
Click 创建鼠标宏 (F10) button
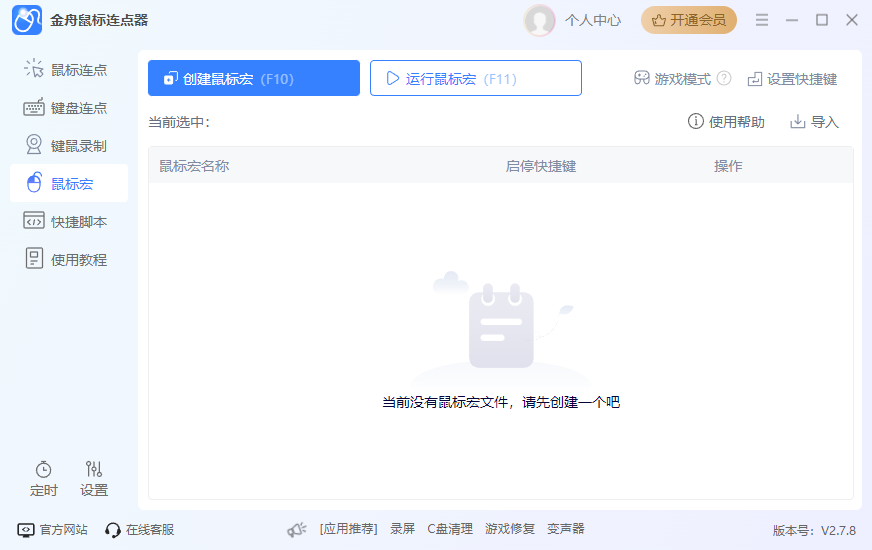click(x=254, y=78)
